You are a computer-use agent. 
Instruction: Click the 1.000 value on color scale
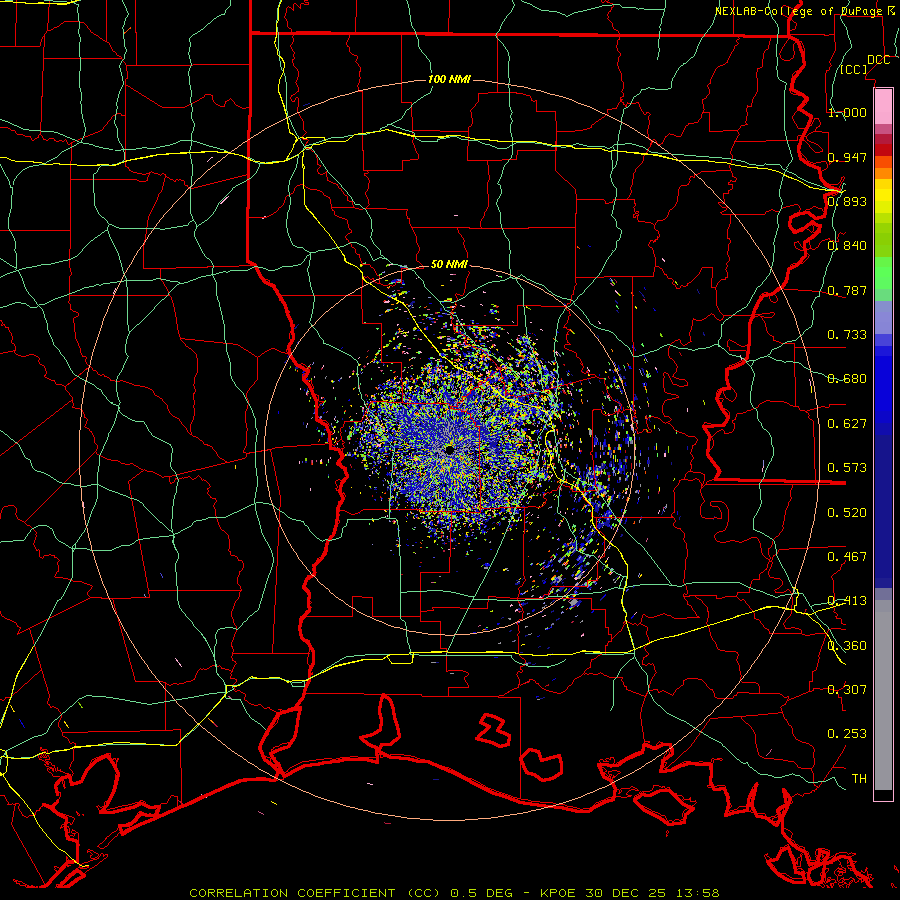(x=847, y=112)
